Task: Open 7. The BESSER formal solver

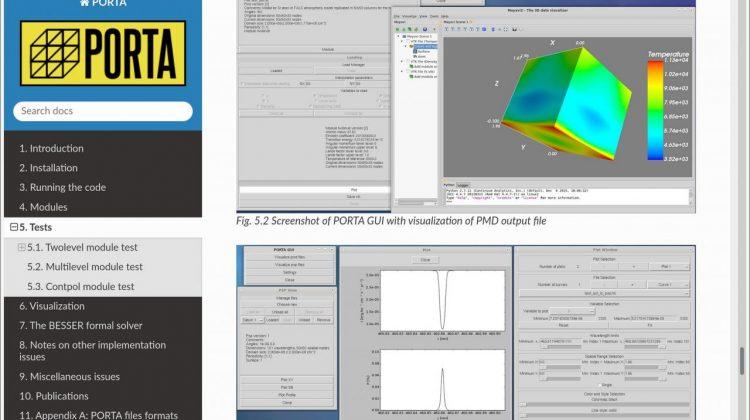Action: [81, 326]
